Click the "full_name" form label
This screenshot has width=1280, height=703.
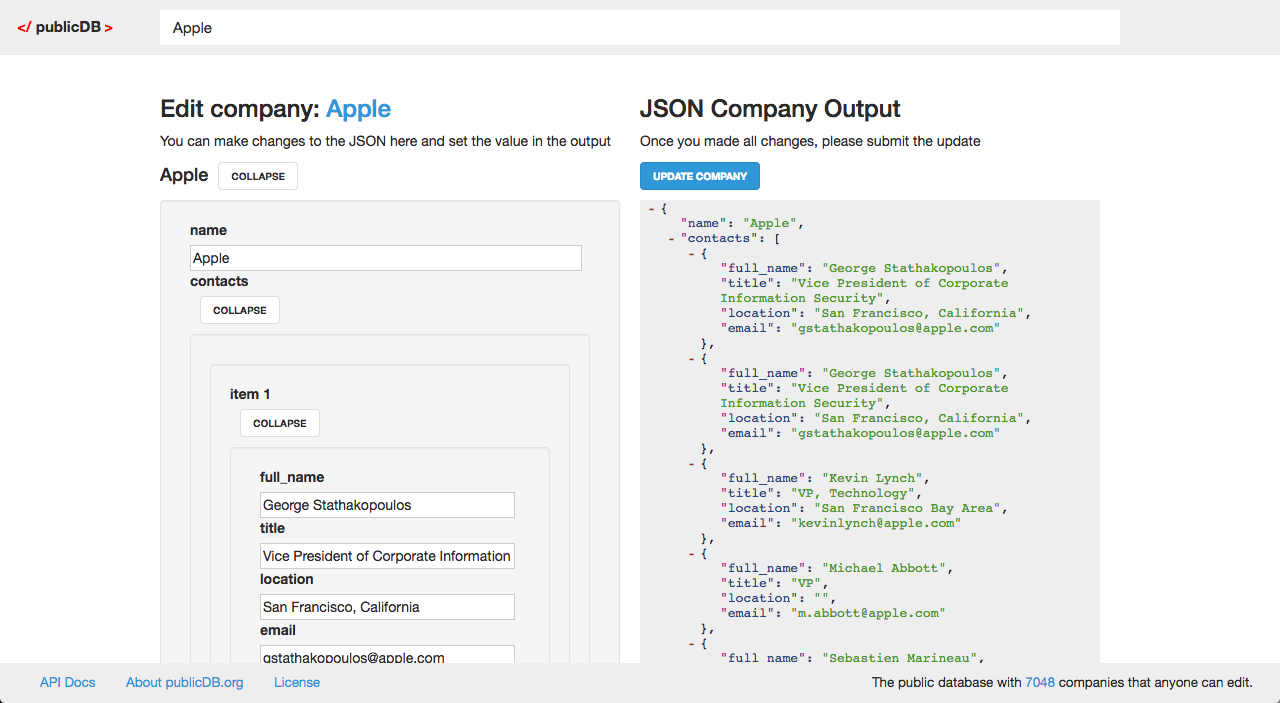[x=292, y=477]
